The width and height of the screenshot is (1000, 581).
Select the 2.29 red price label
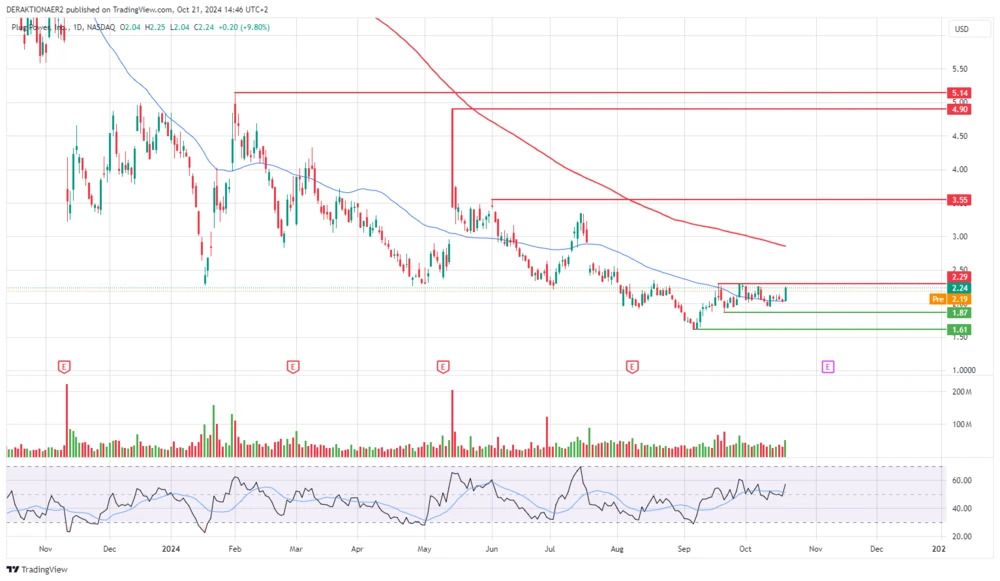[x=958, y=276]
